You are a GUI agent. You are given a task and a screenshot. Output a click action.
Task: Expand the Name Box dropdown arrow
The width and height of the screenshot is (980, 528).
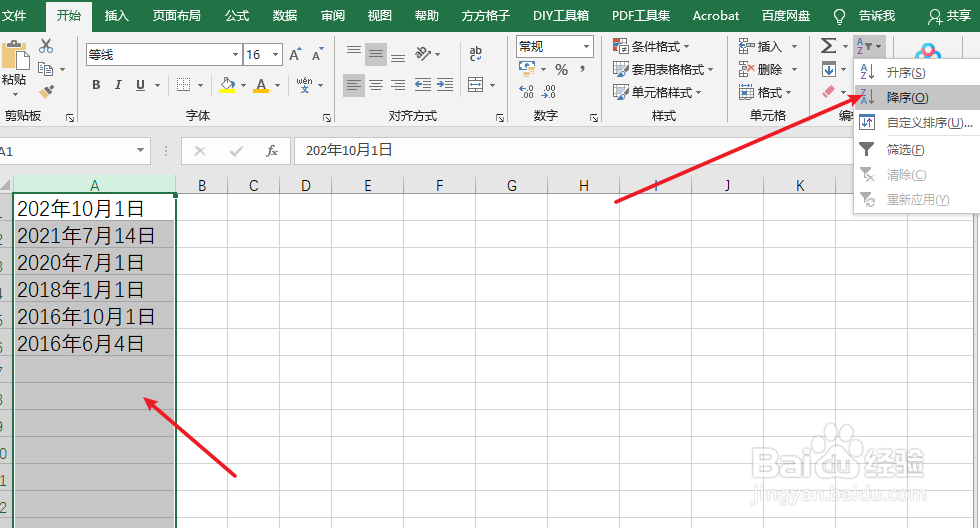pyautogui.click(x=141, y=151)
